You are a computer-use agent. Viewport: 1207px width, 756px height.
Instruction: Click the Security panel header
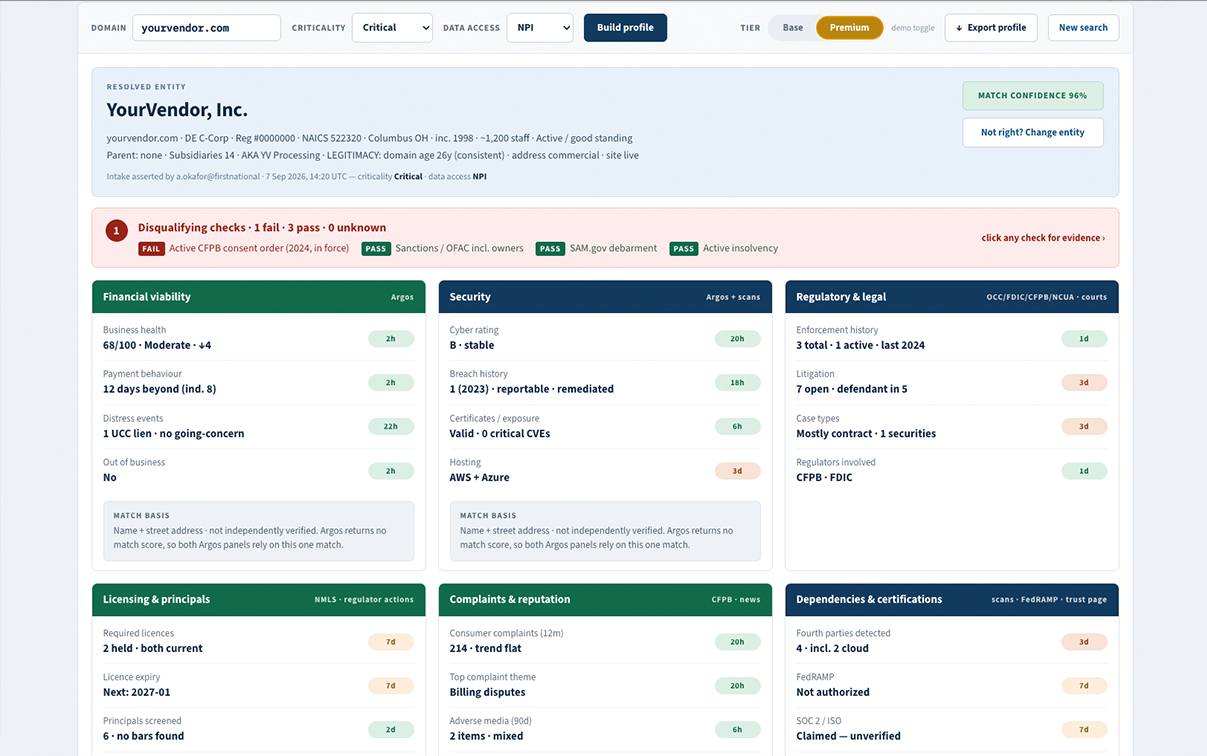click(605, 297)
